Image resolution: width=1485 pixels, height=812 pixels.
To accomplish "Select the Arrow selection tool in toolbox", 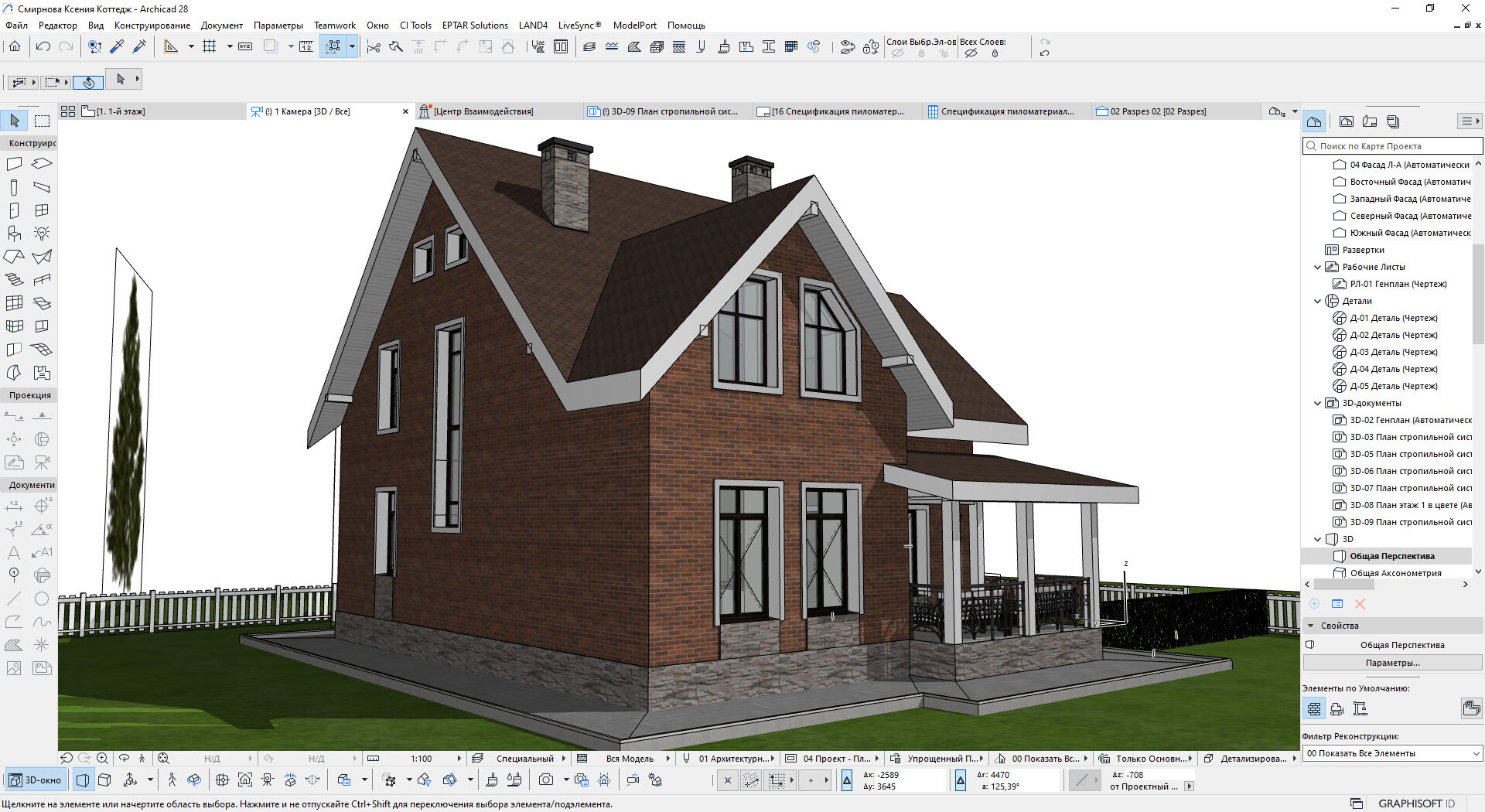I will pos(15,121).
